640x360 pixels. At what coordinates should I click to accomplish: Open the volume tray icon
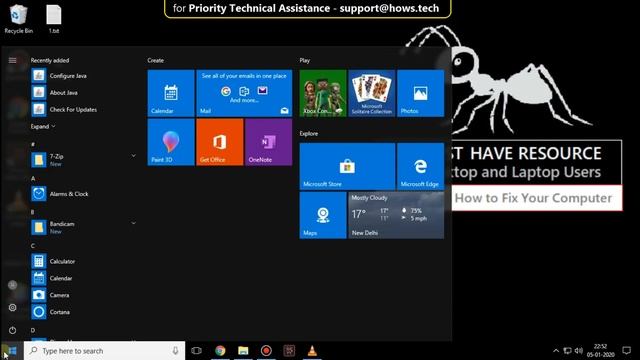(579, 351)
